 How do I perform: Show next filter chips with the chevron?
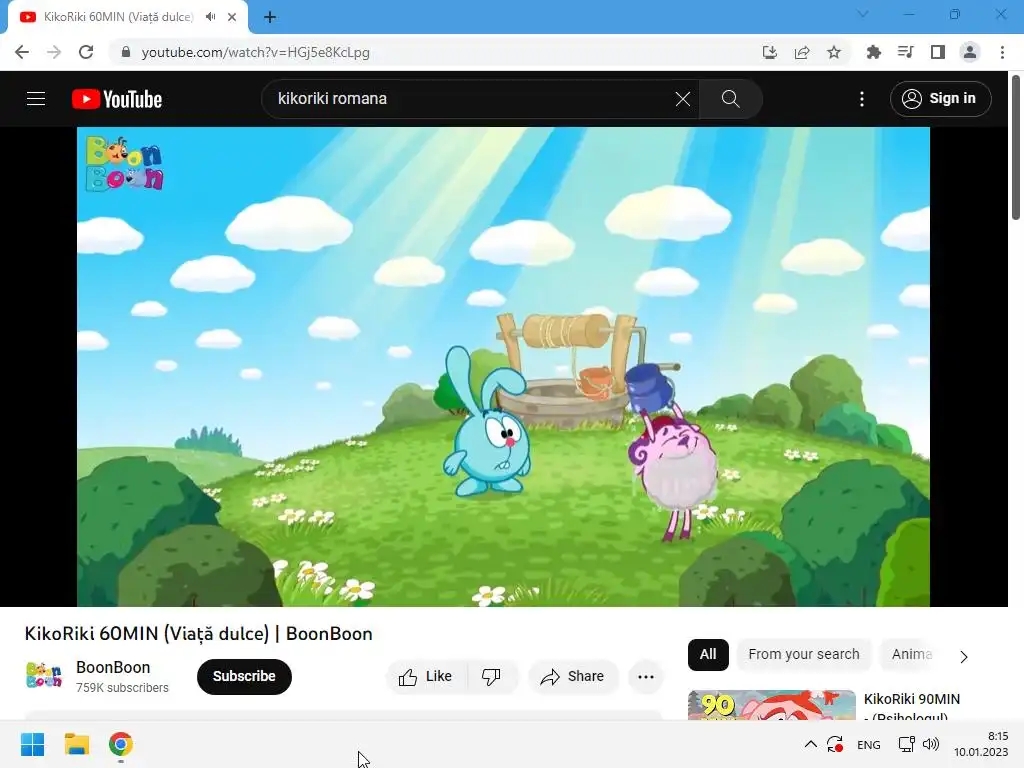[x=964, y=656]
